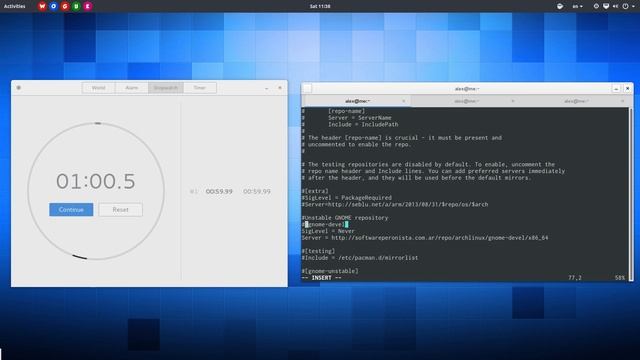Switch to the Alarm tab in Clocks

132,88
